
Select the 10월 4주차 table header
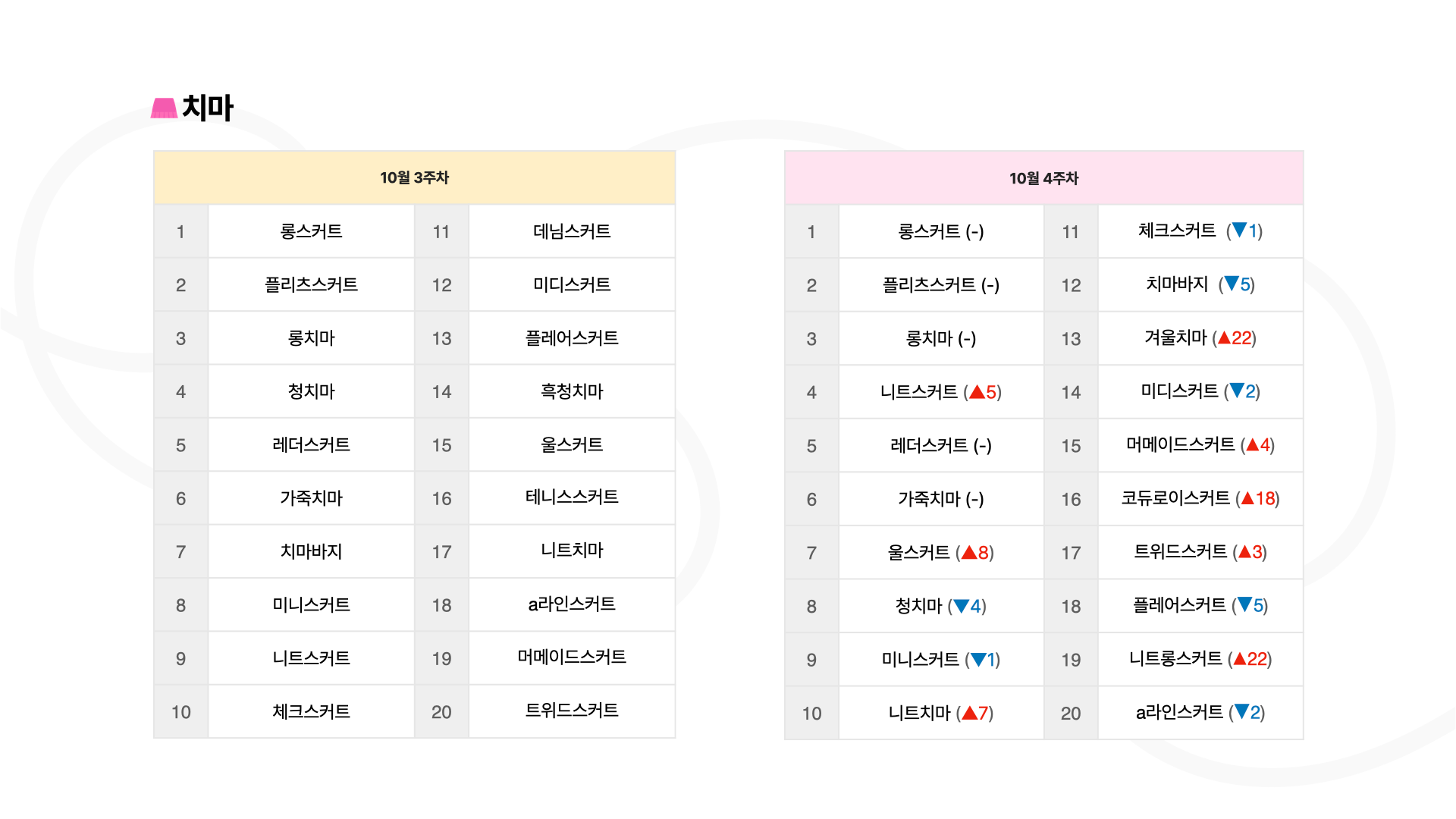[1043, 177]
